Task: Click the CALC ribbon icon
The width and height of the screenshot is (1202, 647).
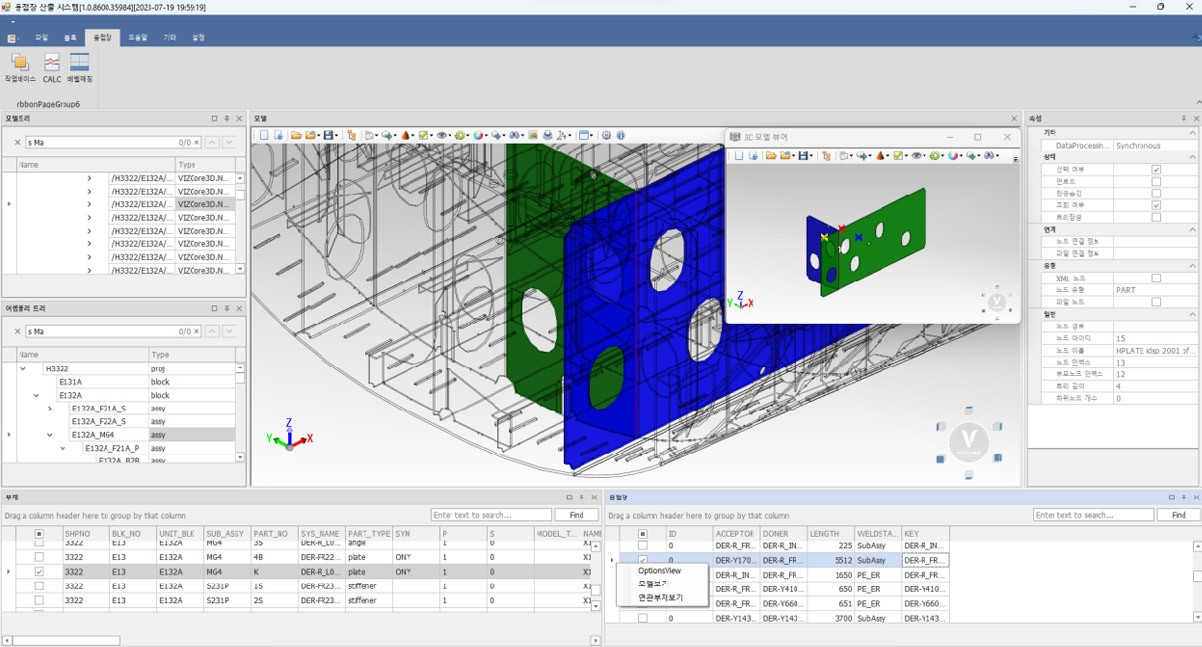Action: (x=51, y=67)
